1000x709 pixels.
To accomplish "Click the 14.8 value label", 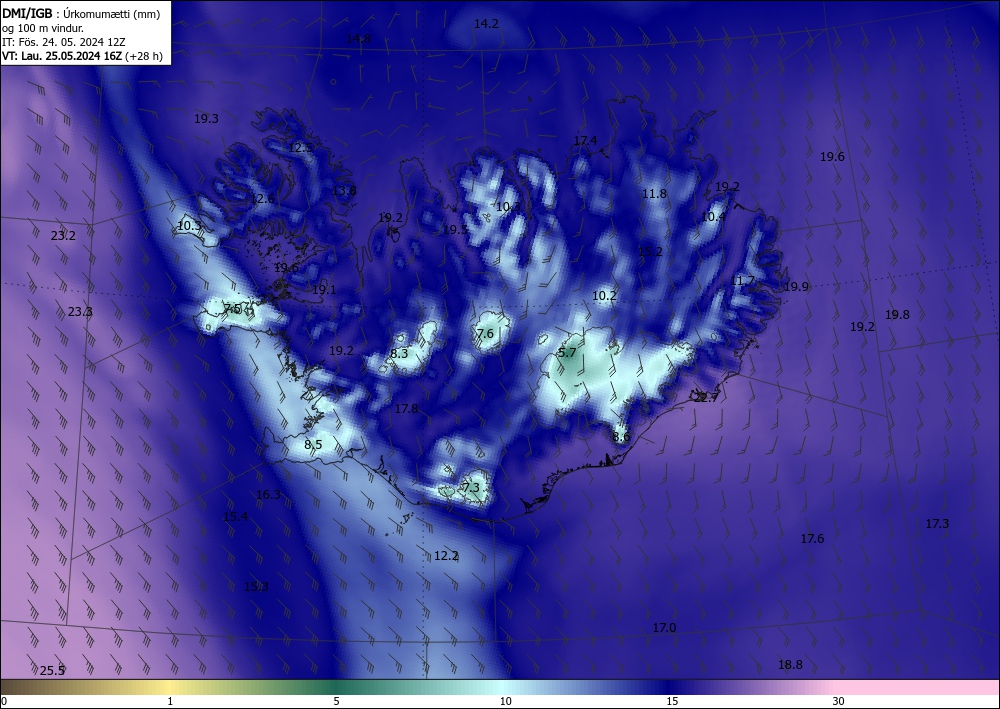I will tap(358, 38).
